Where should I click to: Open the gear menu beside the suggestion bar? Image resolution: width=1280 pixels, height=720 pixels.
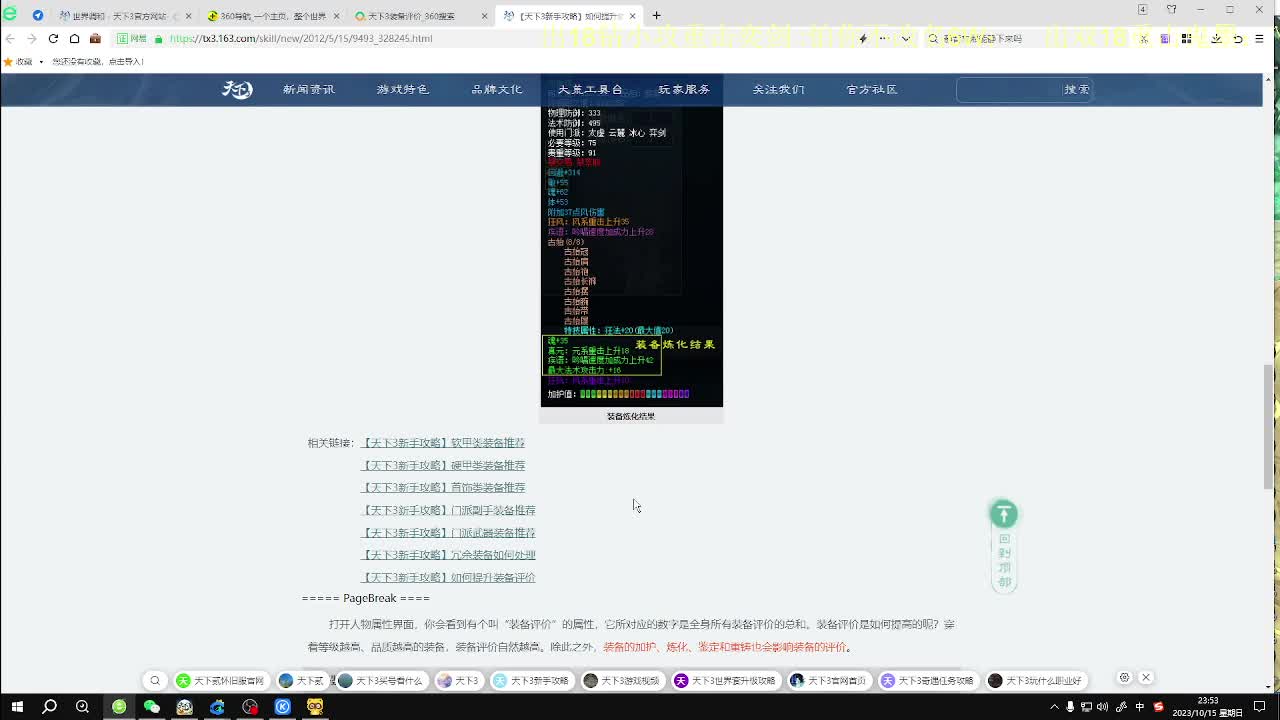(x=1123, y=677)
